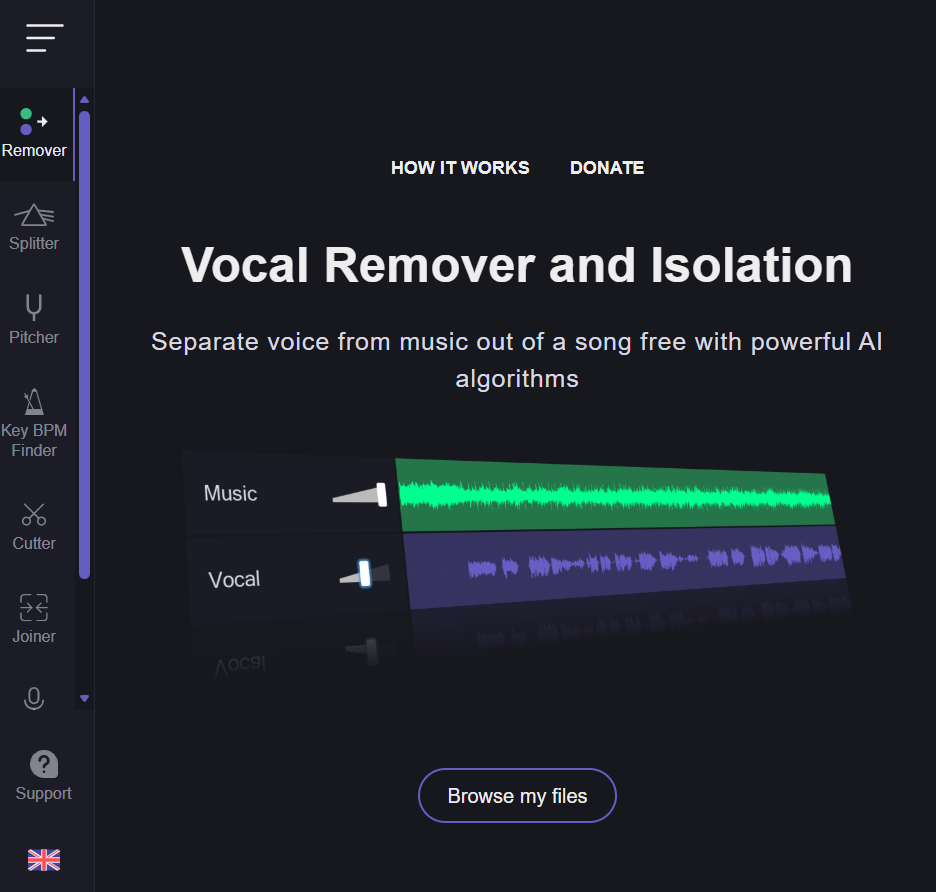Image resolution: width=936 pixels, height=892 pixels.
Task: Open the Support help page
Action: [x=43, y=775]
